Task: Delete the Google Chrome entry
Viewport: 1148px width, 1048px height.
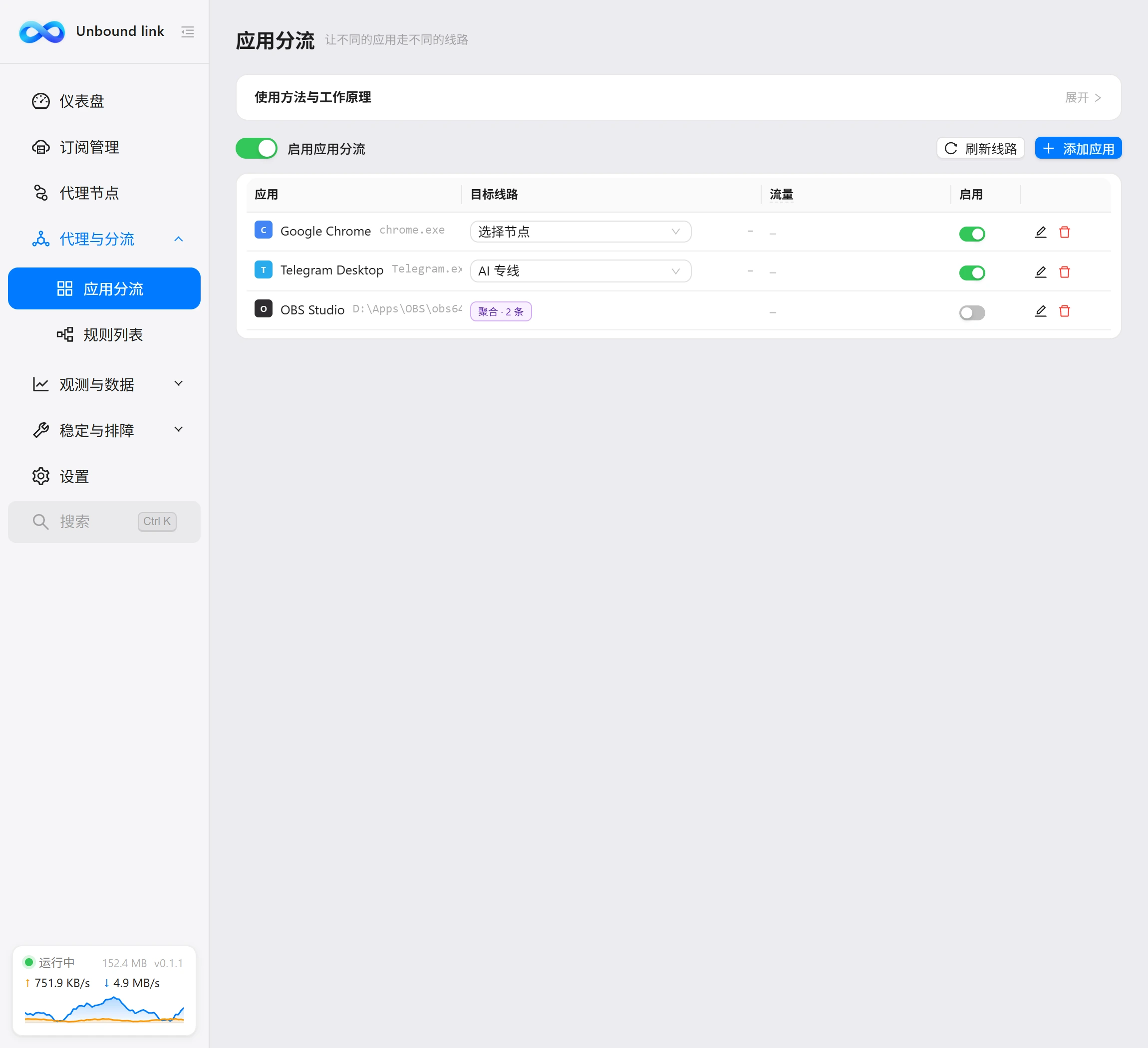Action: [x=1064, y=232]
